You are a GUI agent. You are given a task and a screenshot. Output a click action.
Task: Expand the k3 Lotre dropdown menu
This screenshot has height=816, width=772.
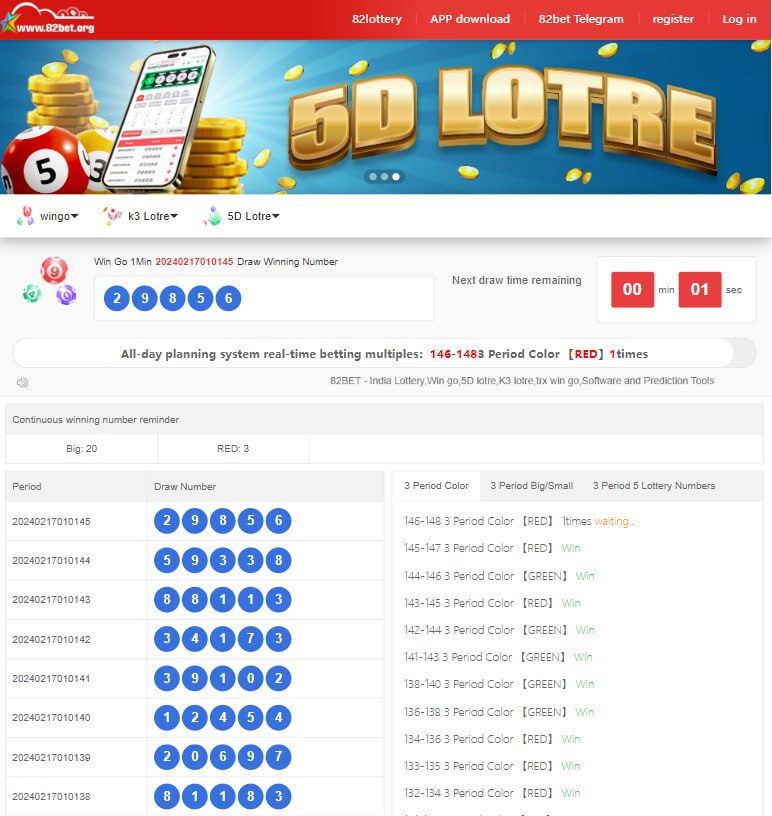(153, 216)
